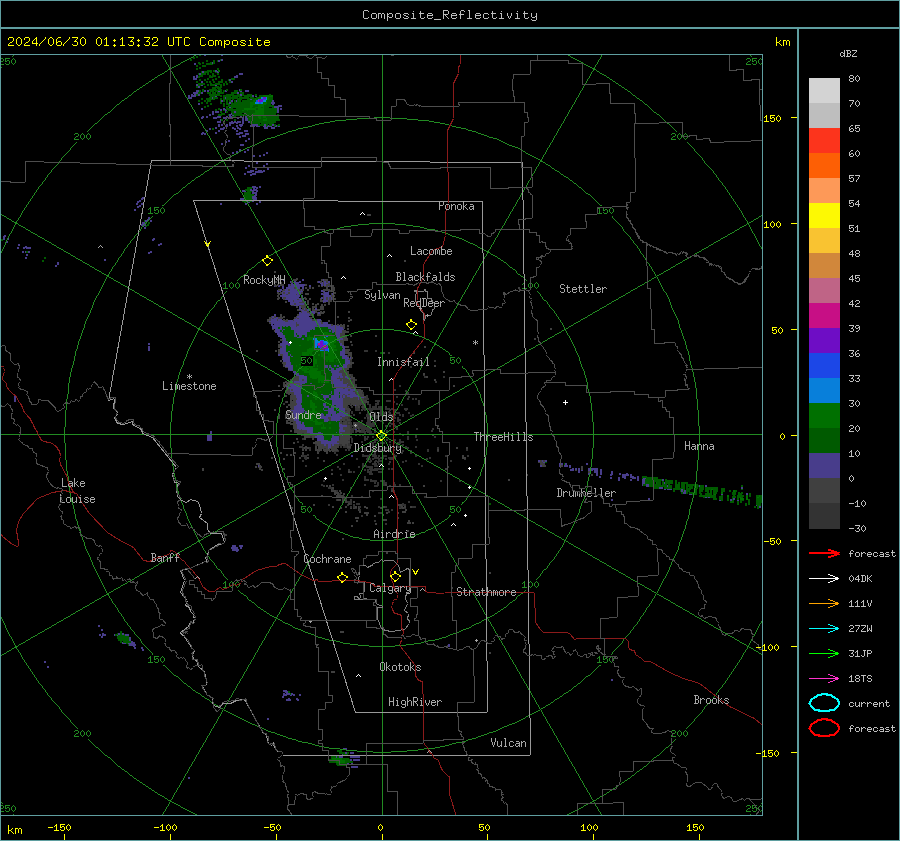Screen dimensions: 900x841
Task: Click the Cochrane label
Action: click(x=327, y=559)
